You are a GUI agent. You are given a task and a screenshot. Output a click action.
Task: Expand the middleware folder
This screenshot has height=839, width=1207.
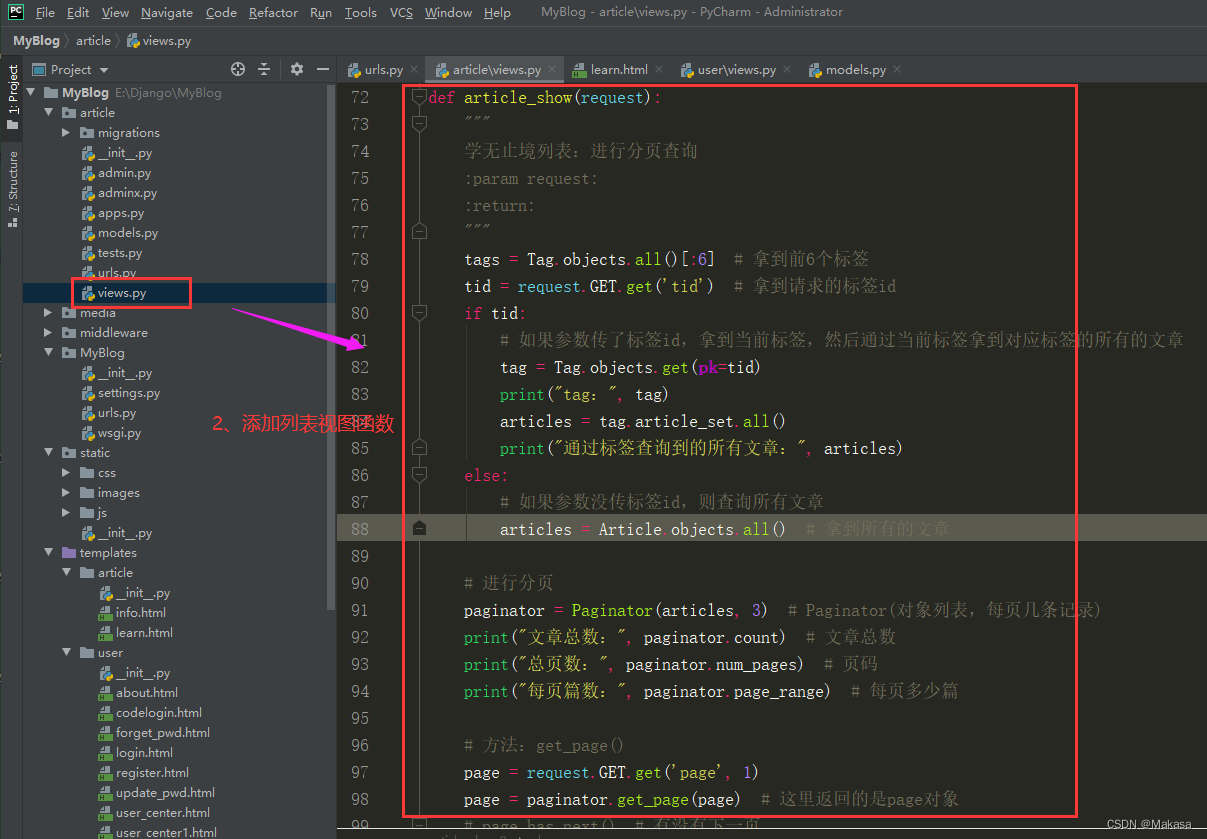click(49, 333)
